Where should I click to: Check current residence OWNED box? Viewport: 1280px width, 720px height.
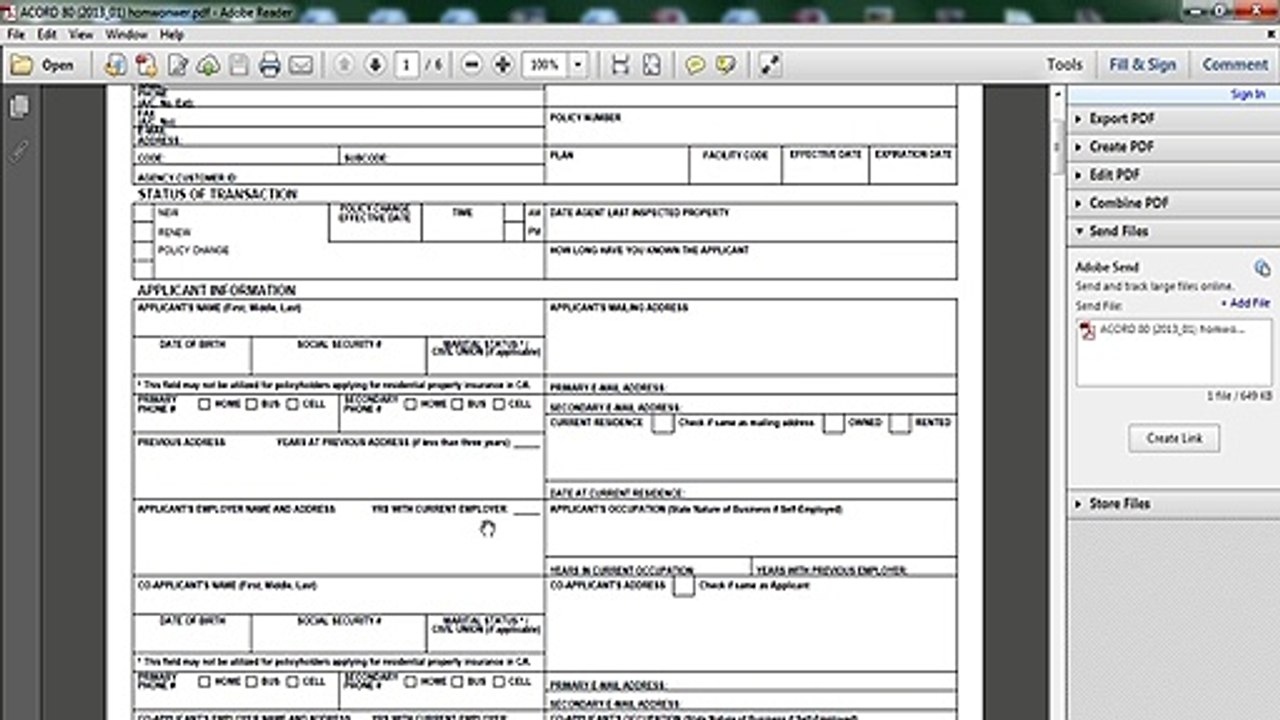click(834, 423)
